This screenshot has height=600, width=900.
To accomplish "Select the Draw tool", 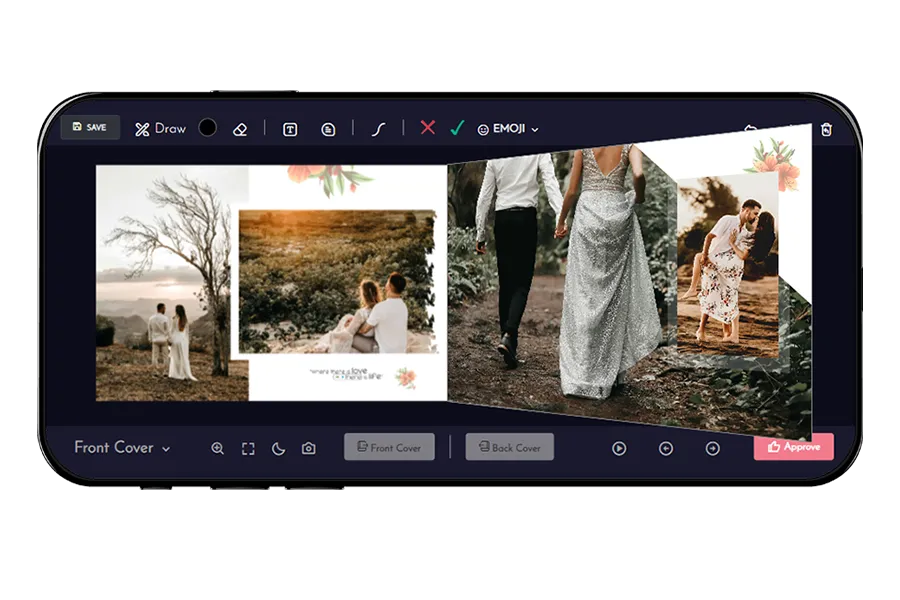I will pyautogui.click(x=160, y=129).
